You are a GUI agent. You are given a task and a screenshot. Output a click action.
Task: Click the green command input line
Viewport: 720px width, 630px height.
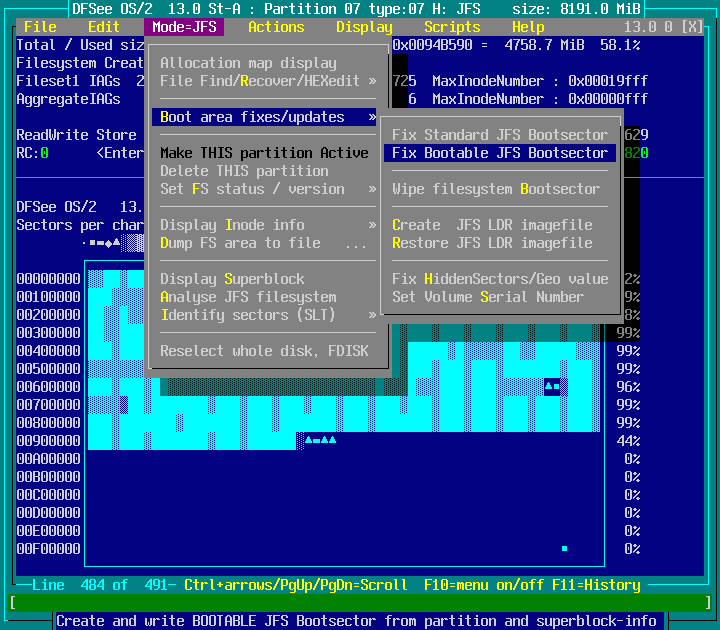coord(360,603)
